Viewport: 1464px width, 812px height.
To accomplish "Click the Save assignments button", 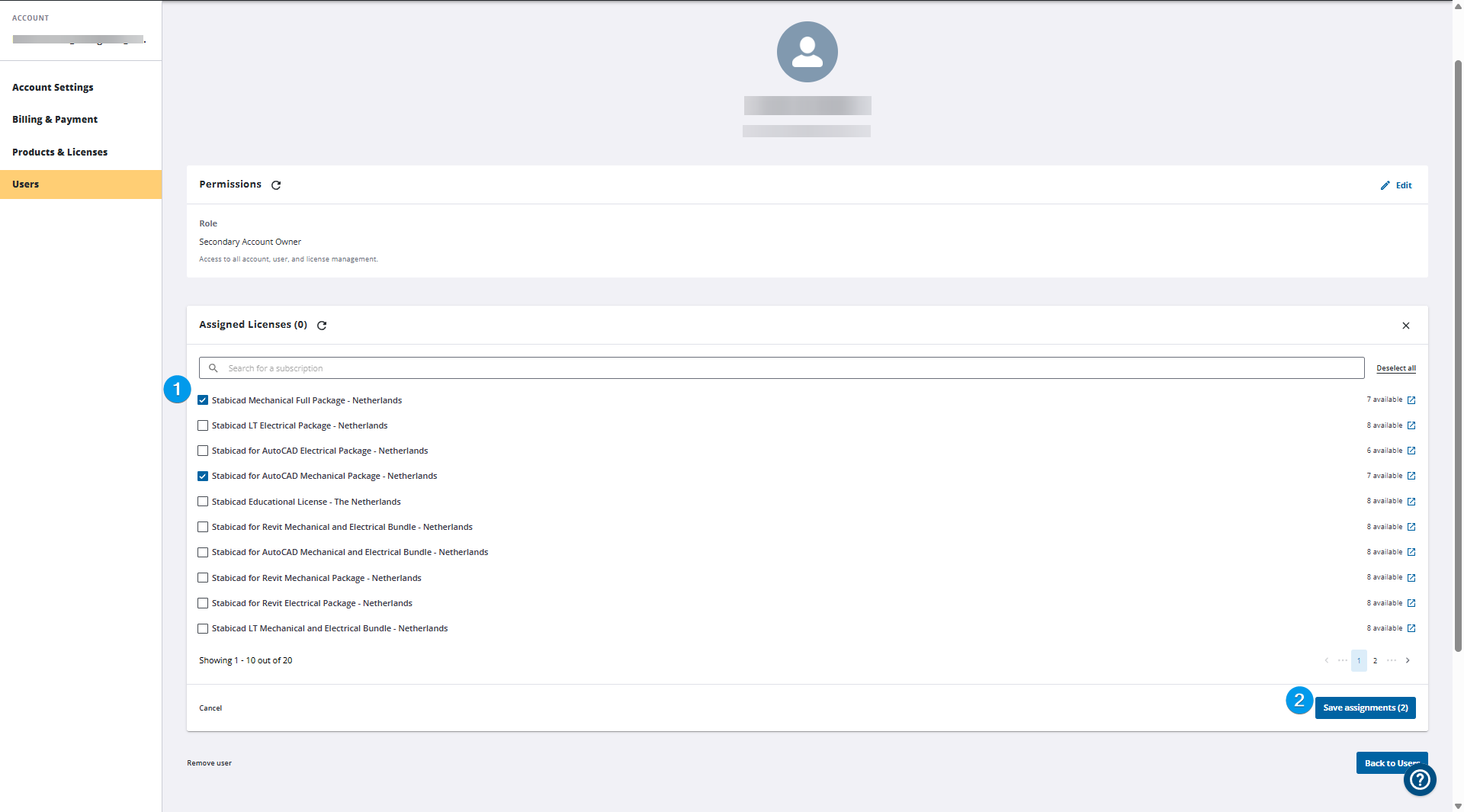I will pyautogui.click(x=1365, y=708).
